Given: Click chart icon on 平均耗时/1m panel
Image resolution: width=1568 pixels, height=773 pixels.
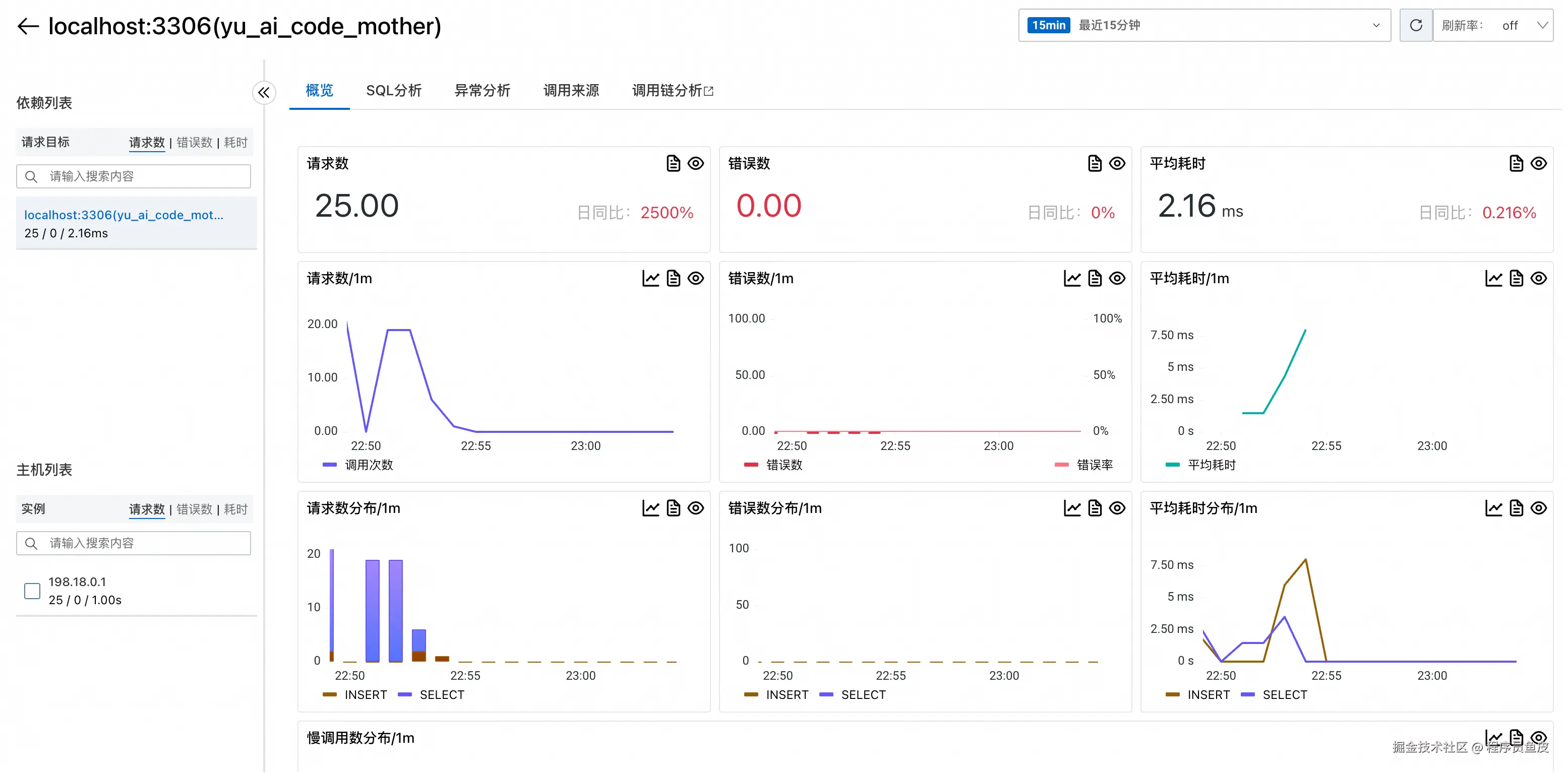Looking at the screenshot, I should [1493, 279].
